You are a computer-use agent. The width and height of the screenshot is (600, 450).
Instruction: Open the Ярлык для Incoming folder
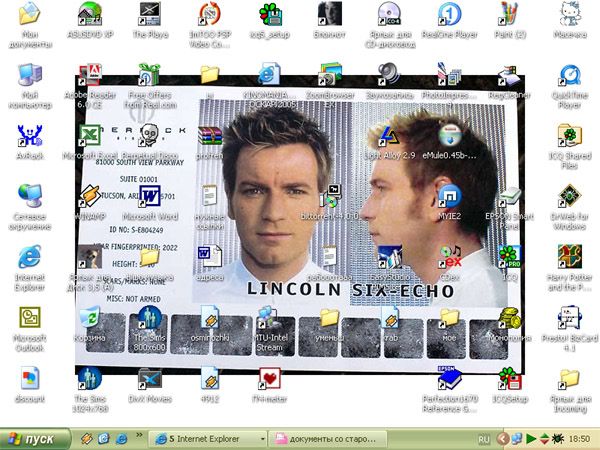(570, 378)
